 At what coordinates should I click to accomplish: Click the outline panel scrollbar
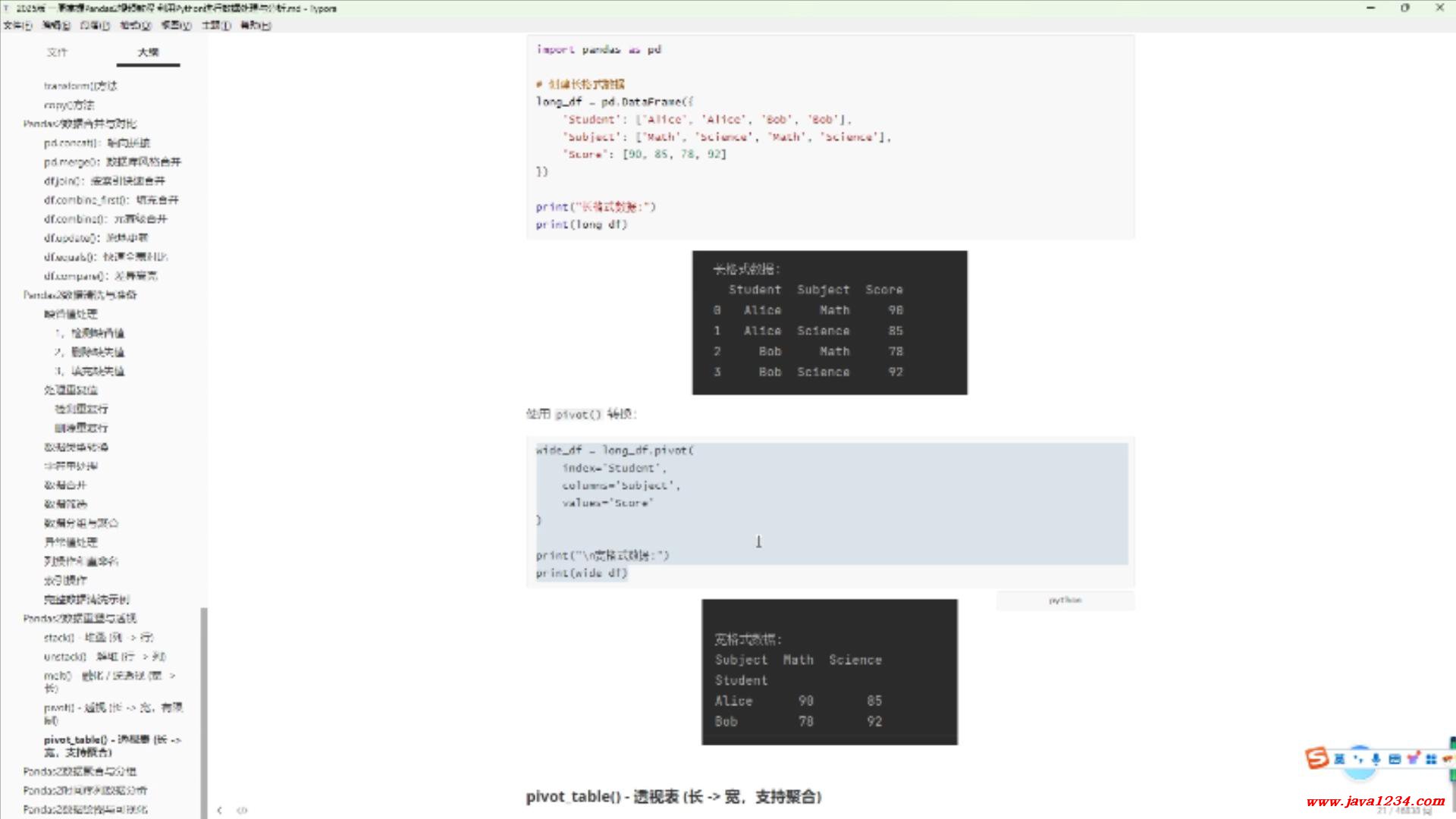pyautogui.click(x=202, y=711)
